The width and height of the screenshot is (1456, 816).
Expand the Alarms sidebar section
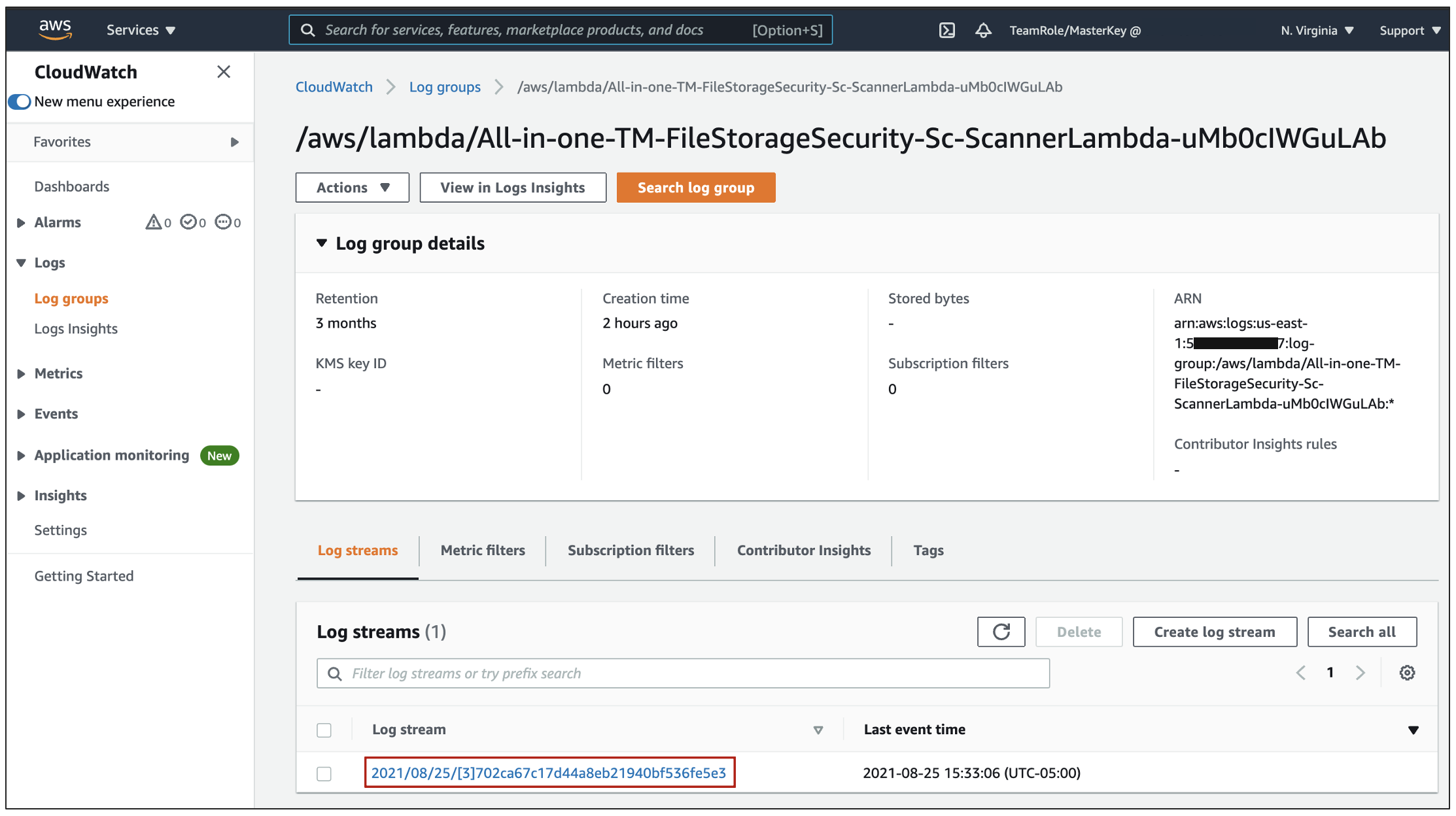tap(21, 222)
